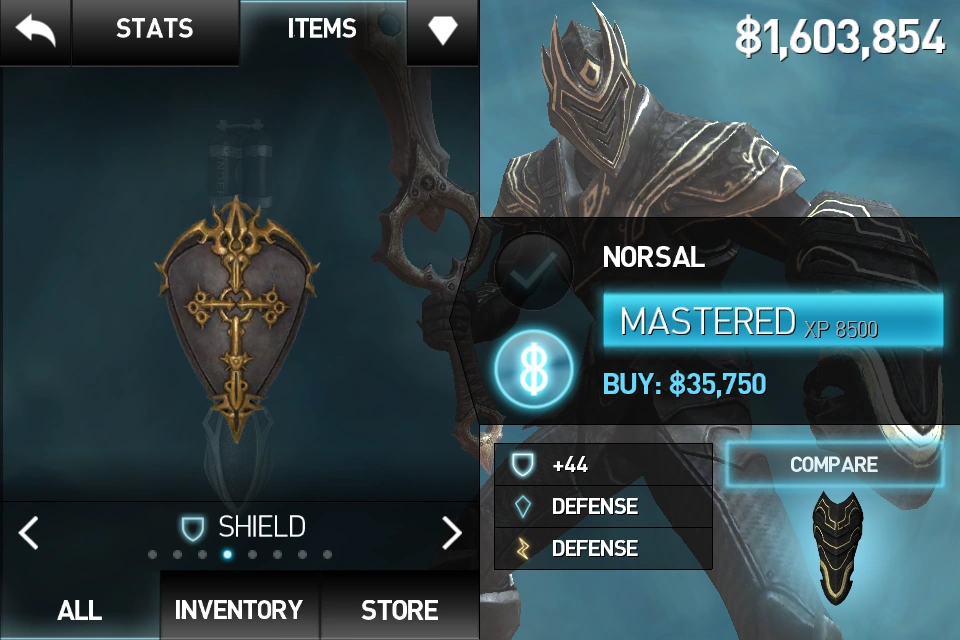Click the BUY: $35,750 label
This screenshot has width=960, height=640.
point(684,384)
